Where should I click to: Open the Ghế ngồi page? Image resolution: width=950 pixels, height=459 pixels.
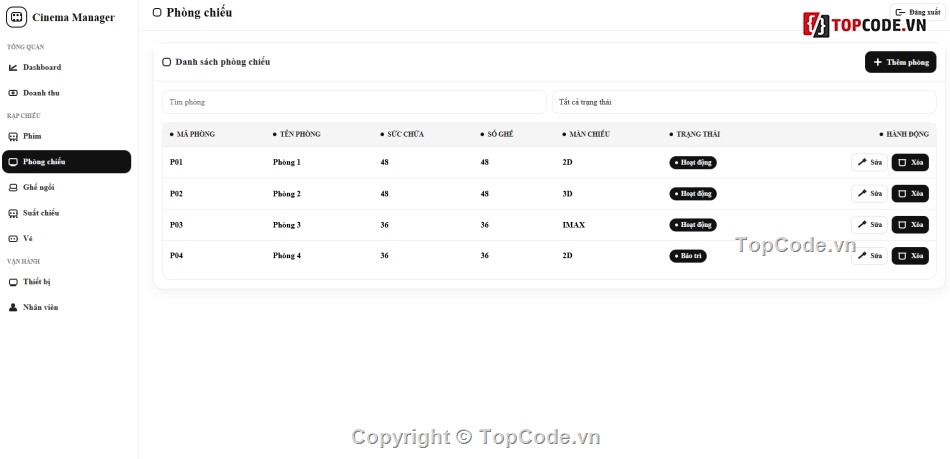click(67, 188)
